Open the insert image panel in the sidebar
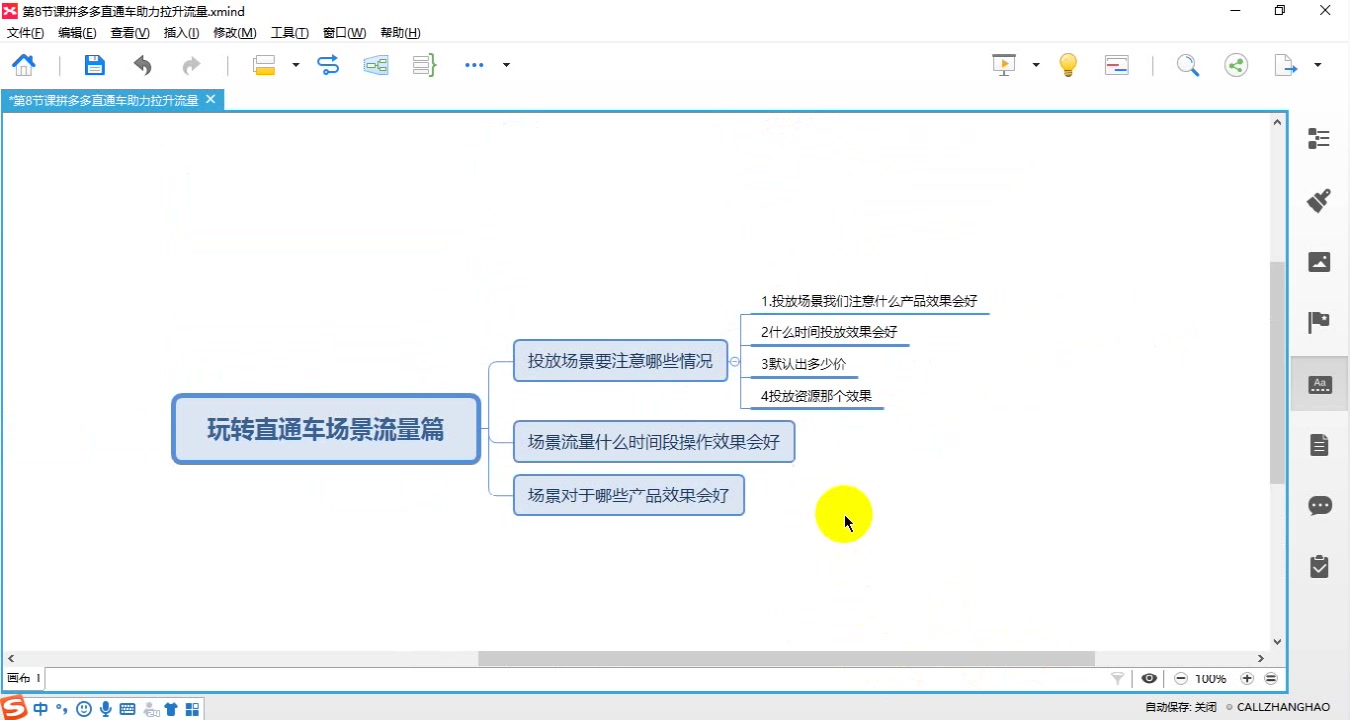 [x=1319, y=261]
